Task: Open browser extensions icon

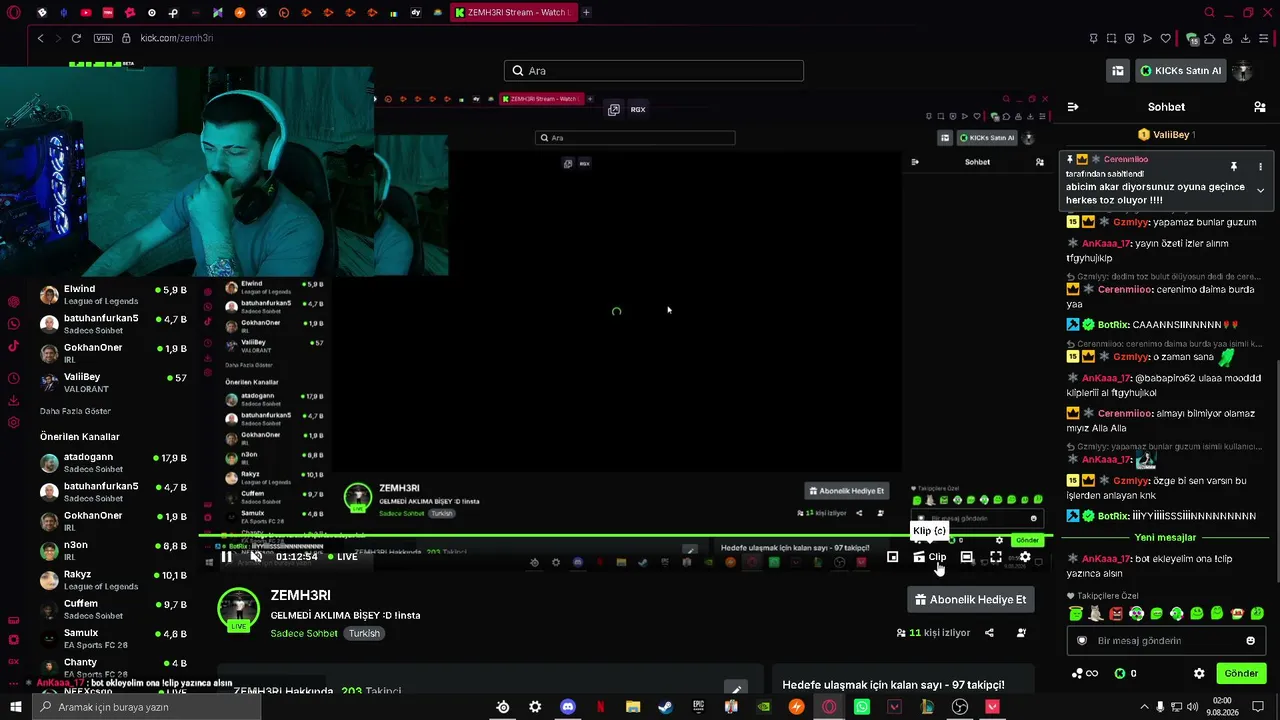Action: 1210,38
